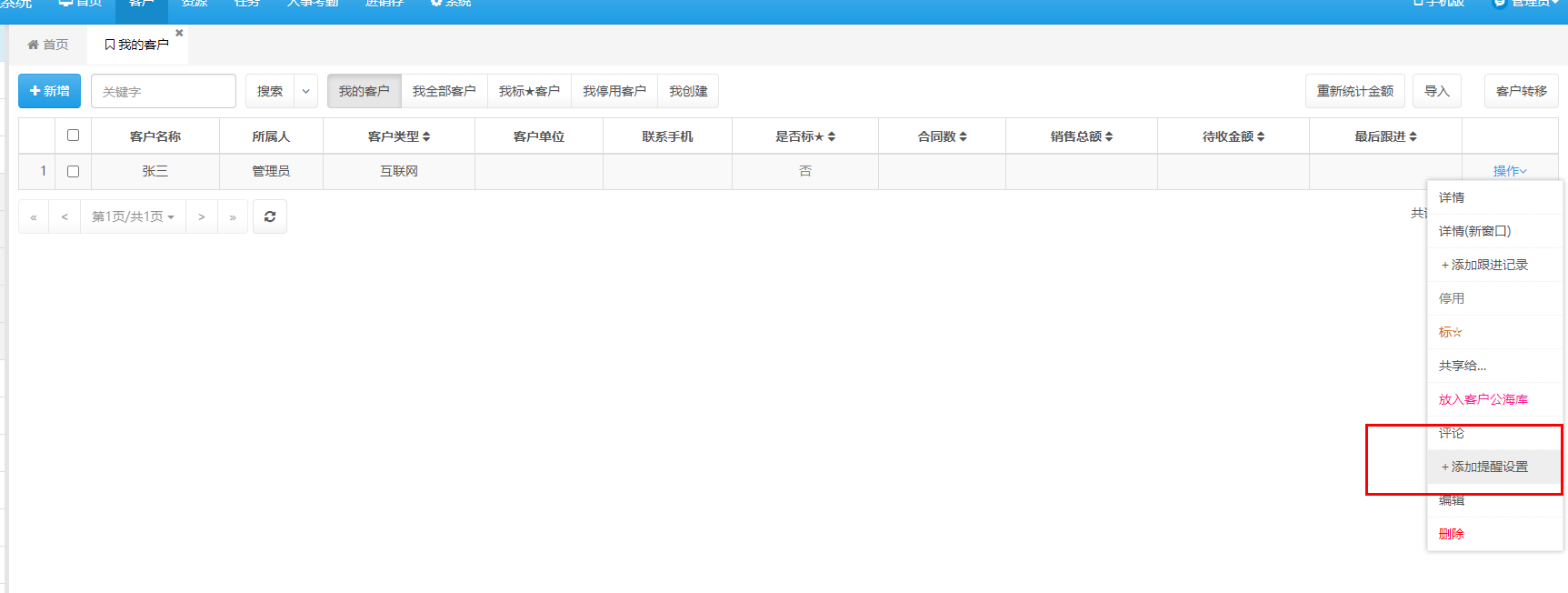Go to the first page of results
This screenshot has width=1568, height=593.
pos(34,216)
